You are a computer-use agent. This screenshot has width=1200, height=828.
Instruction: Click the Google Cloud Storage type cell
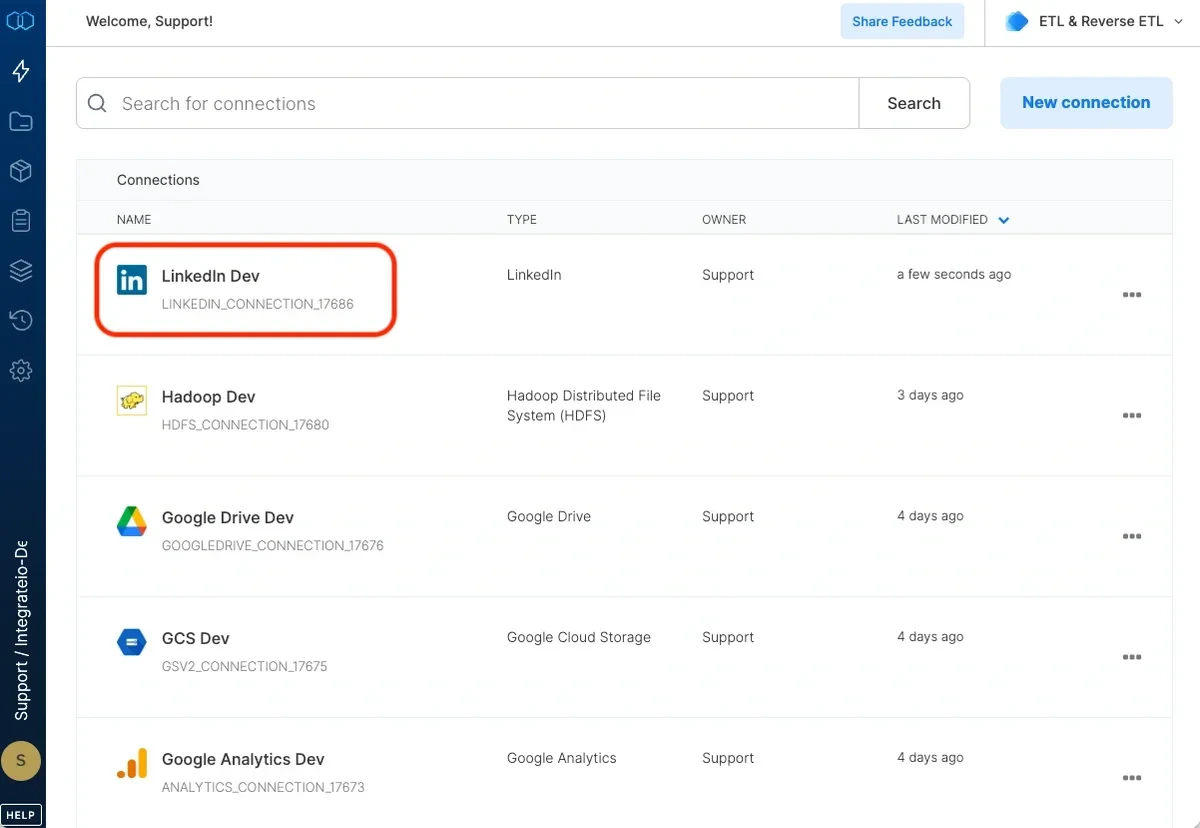579,637
